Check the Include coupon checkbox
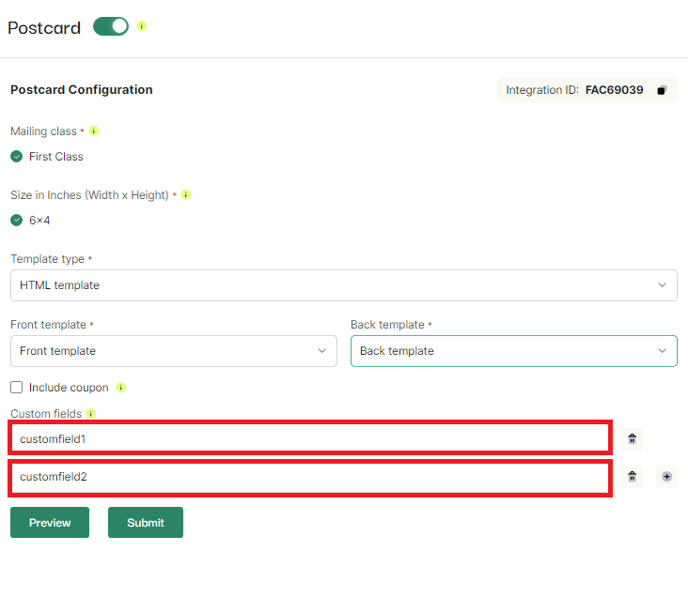 (17, 387)
